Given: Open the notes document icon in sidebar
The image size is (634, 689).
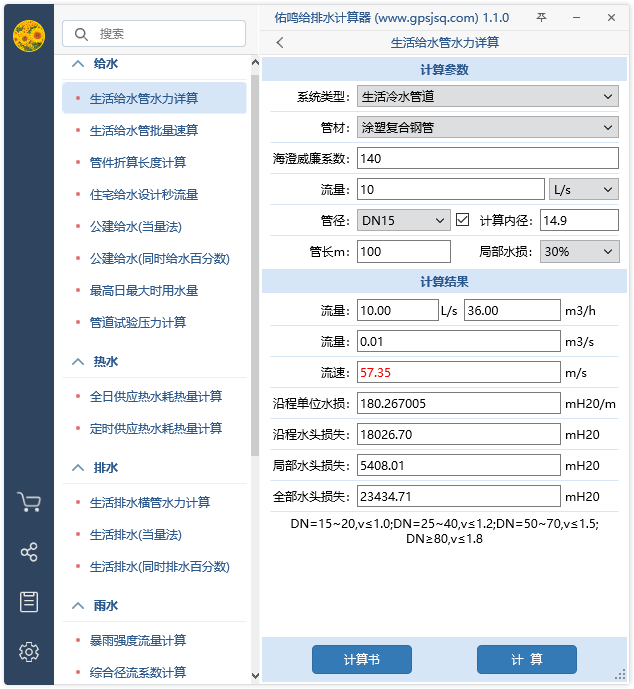Looking at the screenshot, I should click(x=29, y=602).
